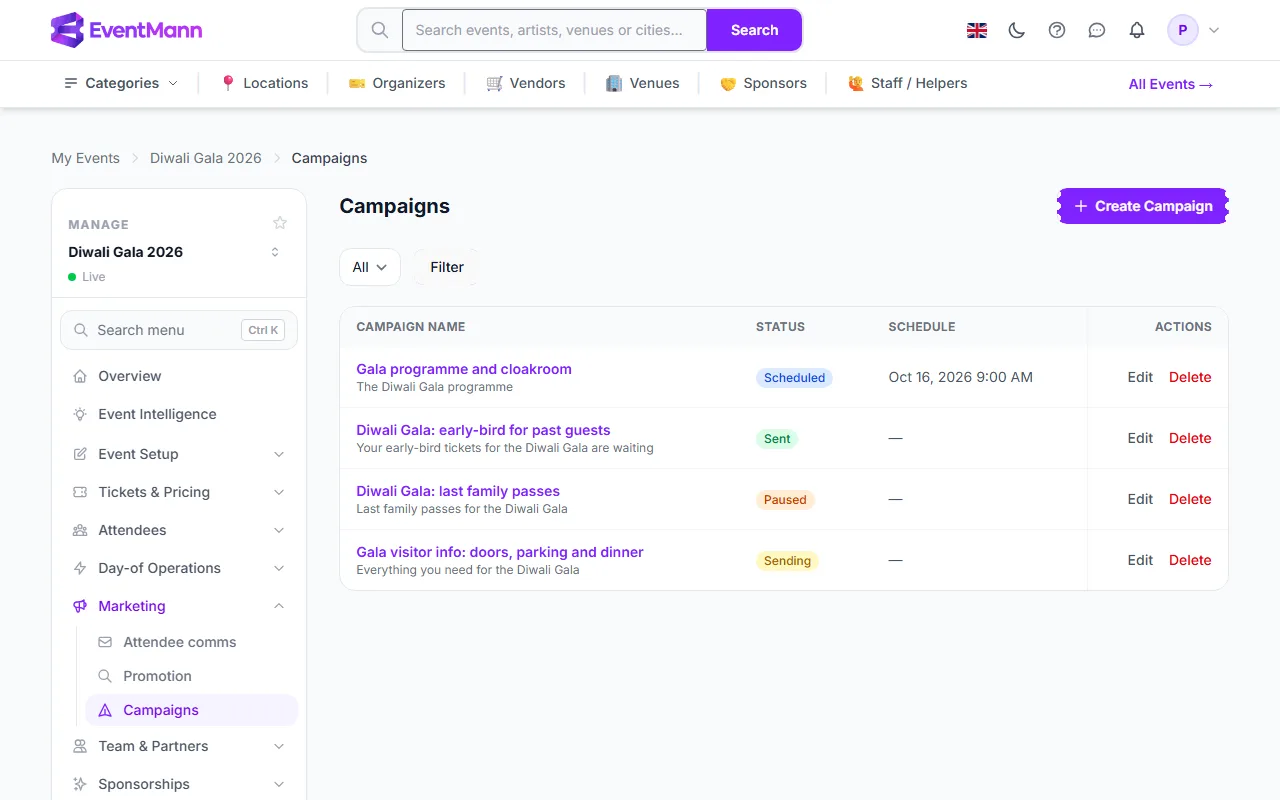1280x800 pixels.
Task: Open Promotion submenu item
Action: point(192,676)
